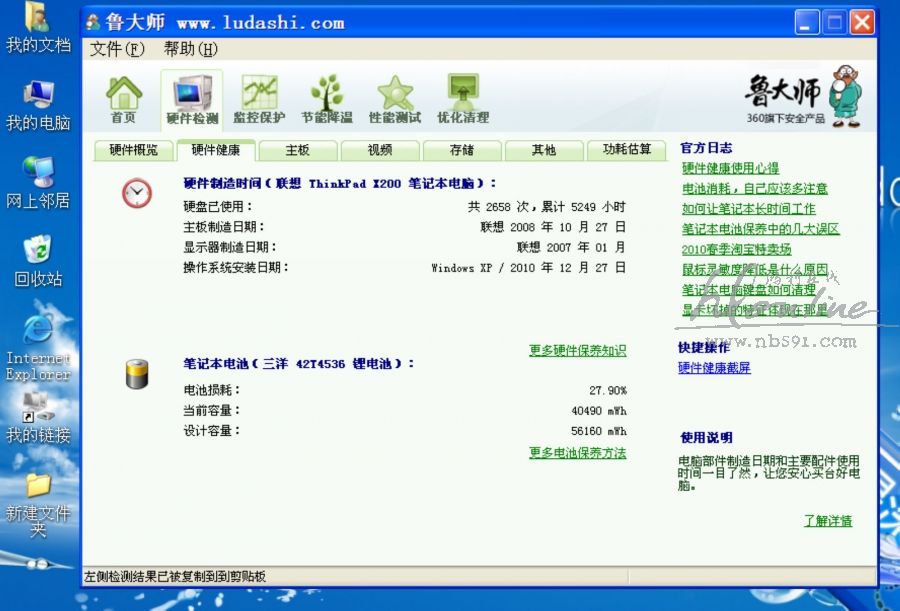Switch to the 硬件健康 tab
The image size is (900, 611).
click(x=216, y=150)
